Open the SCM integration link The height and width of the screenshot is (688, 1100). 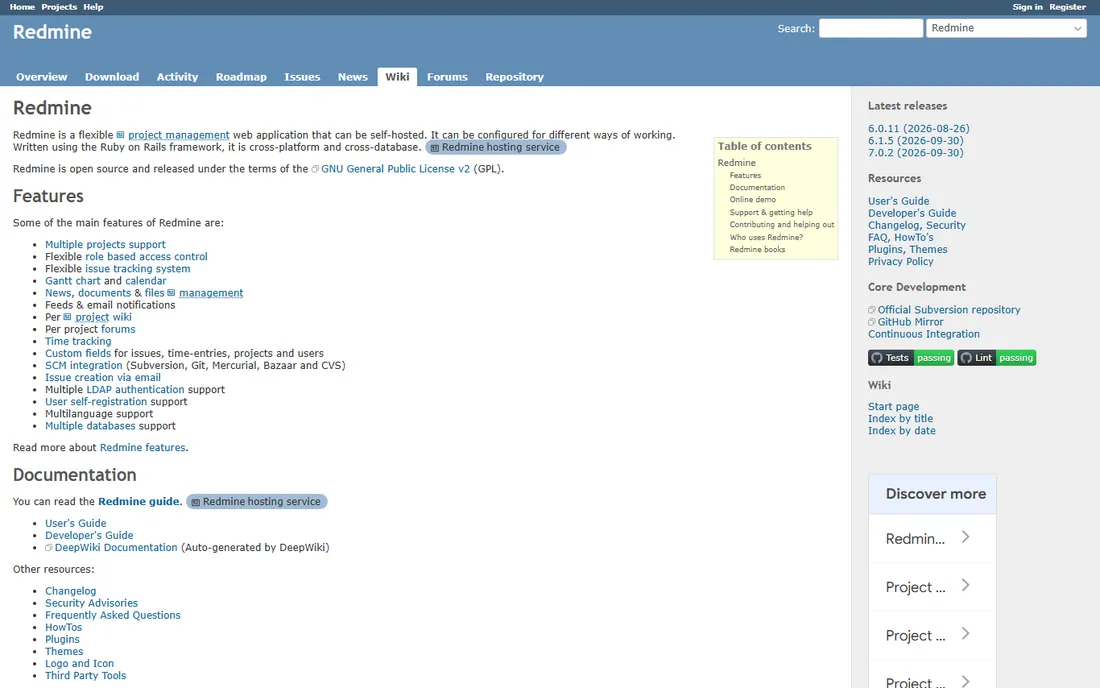(83, 365)
